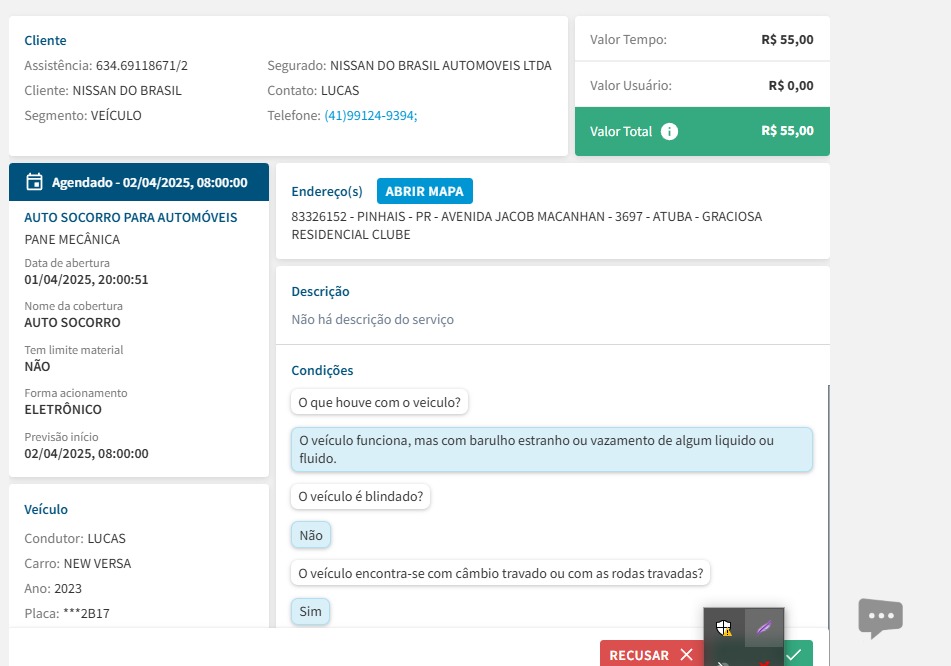The image size is (951, 666).
Task: Select the 'O que houve com o veículo?' question
Action: point(380,402)
